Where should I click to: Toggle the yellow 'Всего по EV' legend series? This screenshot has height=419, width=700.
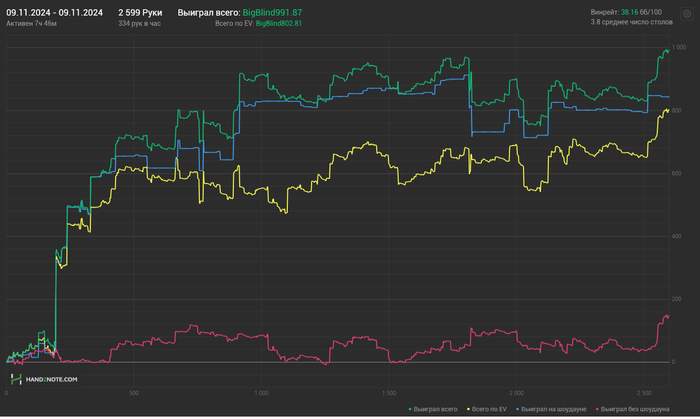487,409
